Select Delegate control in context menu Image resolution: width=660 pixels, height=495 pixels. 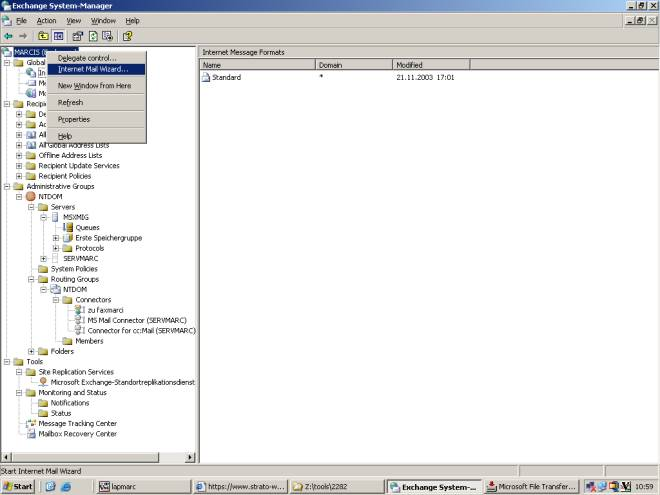pyautogui.click(x=87, y=57)
